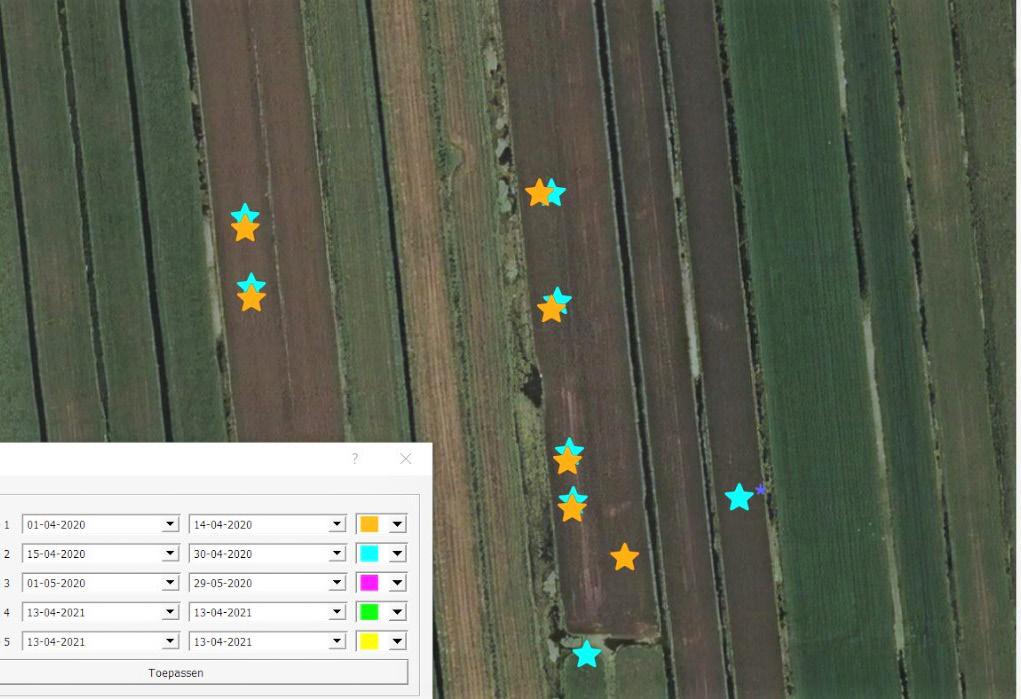Open the 29-05-2020 end date dropdown
The image size is (1021, 699).
(337, 582)
